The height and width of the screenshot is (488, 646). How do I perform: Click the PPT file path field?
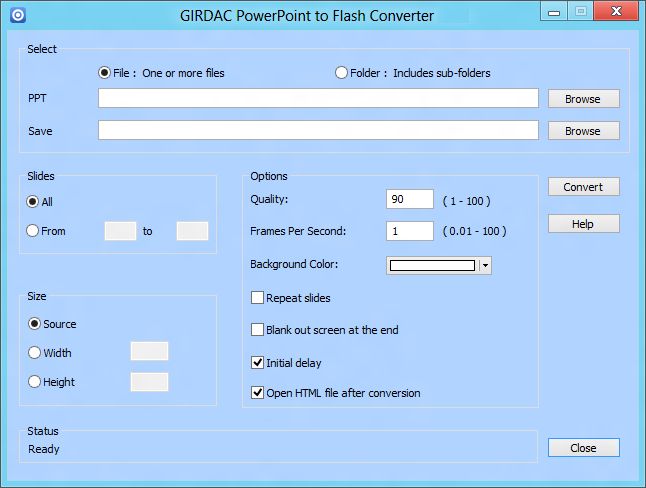(318, 98)
